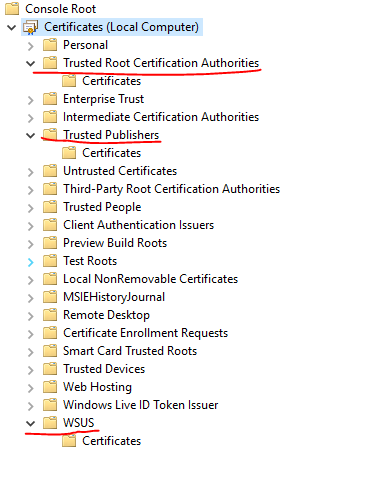Select the "Trusted Publishers" text label

click(111, 135)
